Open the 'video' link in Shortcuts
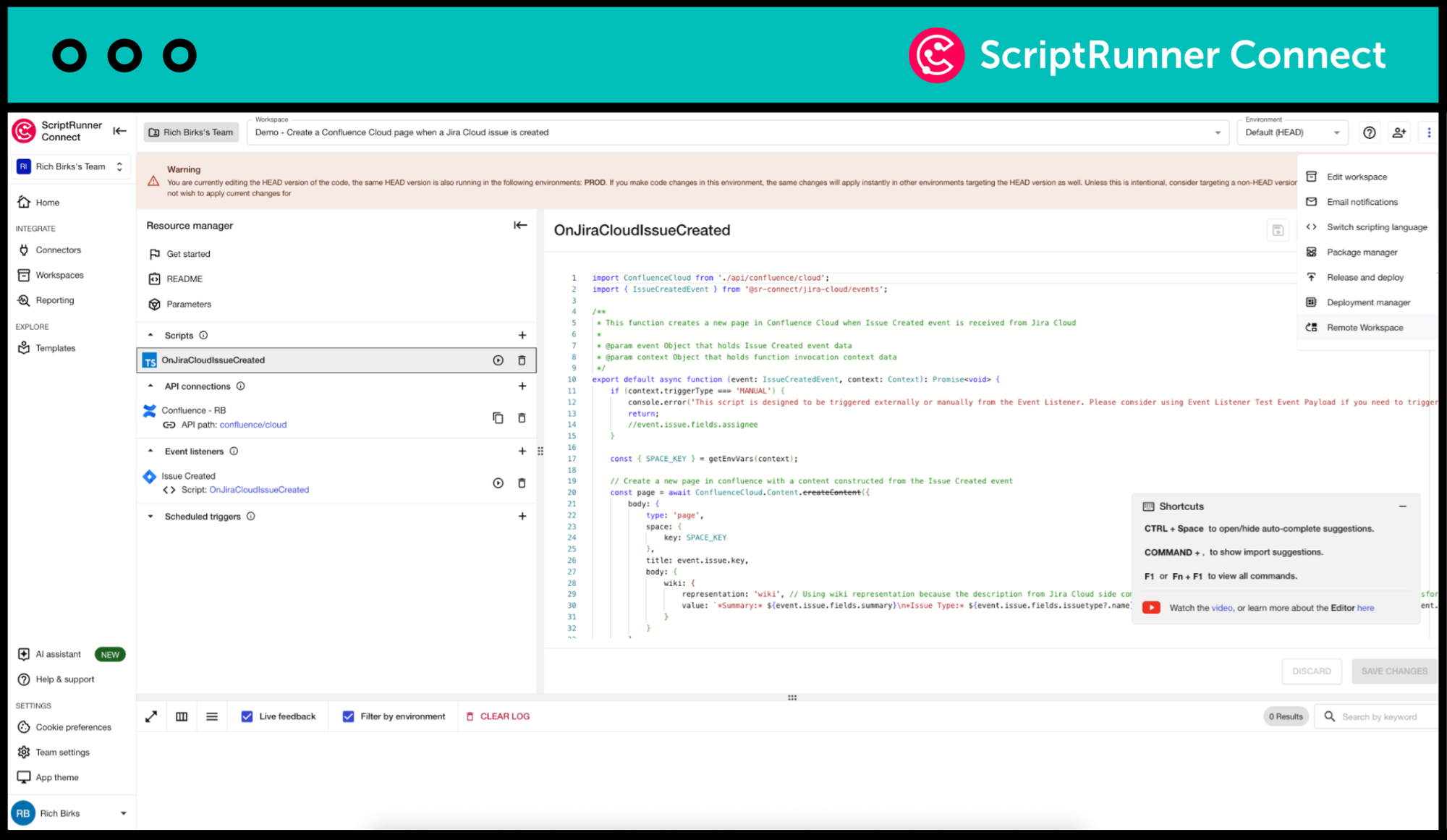This screenshot has width=1447, height=840. (1222, 608)
